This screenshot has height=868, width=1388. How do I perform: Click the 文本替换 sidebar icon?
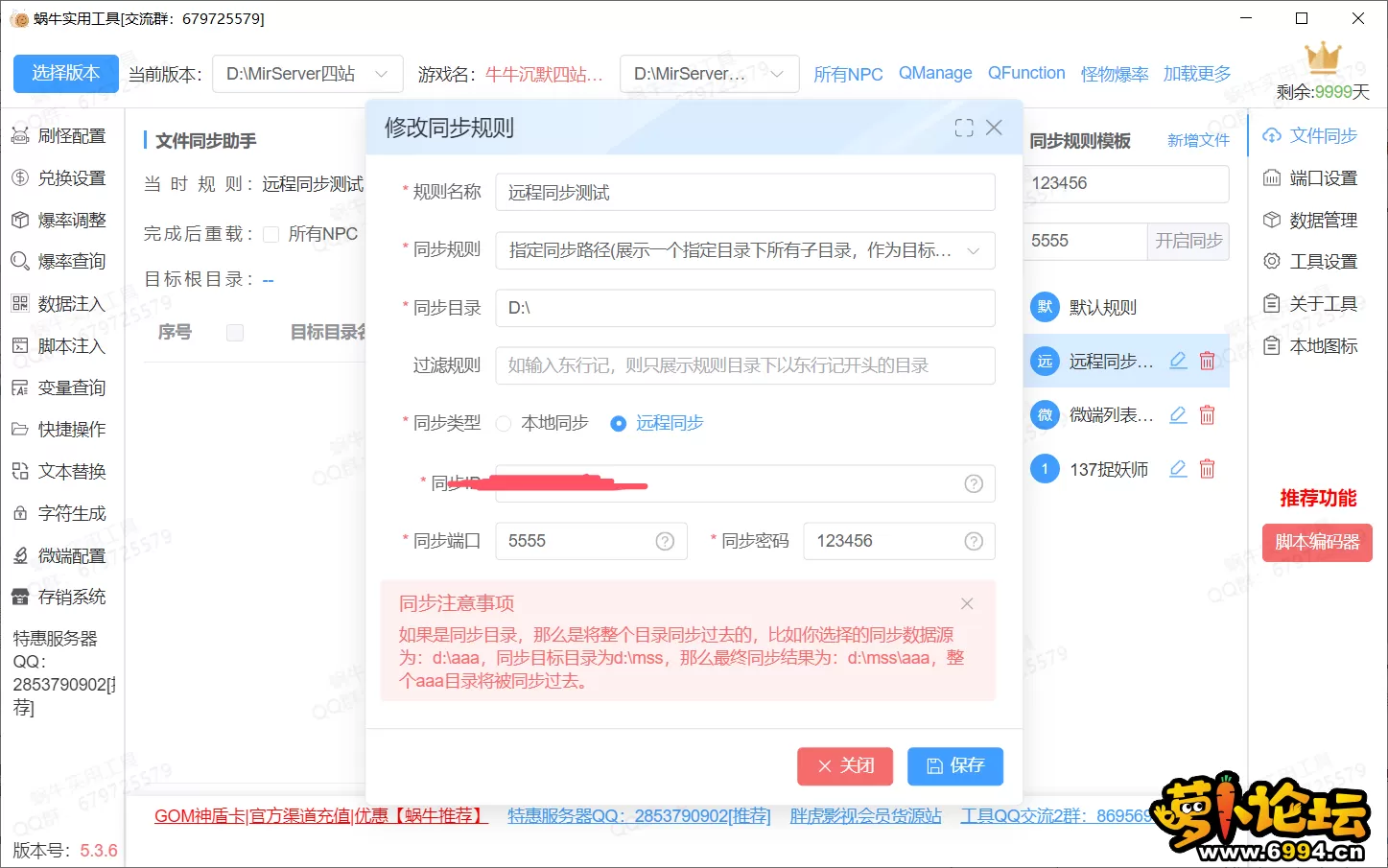coord(20,471)
